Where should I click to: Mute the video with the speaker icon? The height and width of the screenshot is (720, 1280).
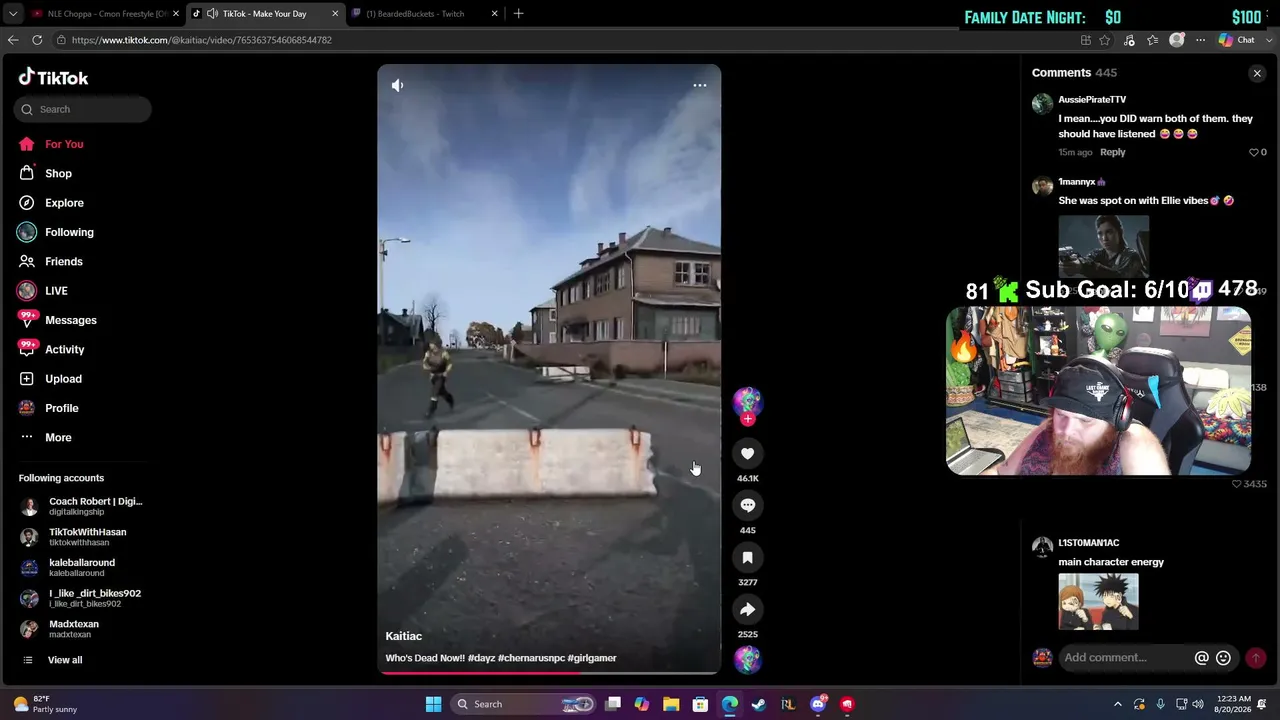(x=397, y=85)
